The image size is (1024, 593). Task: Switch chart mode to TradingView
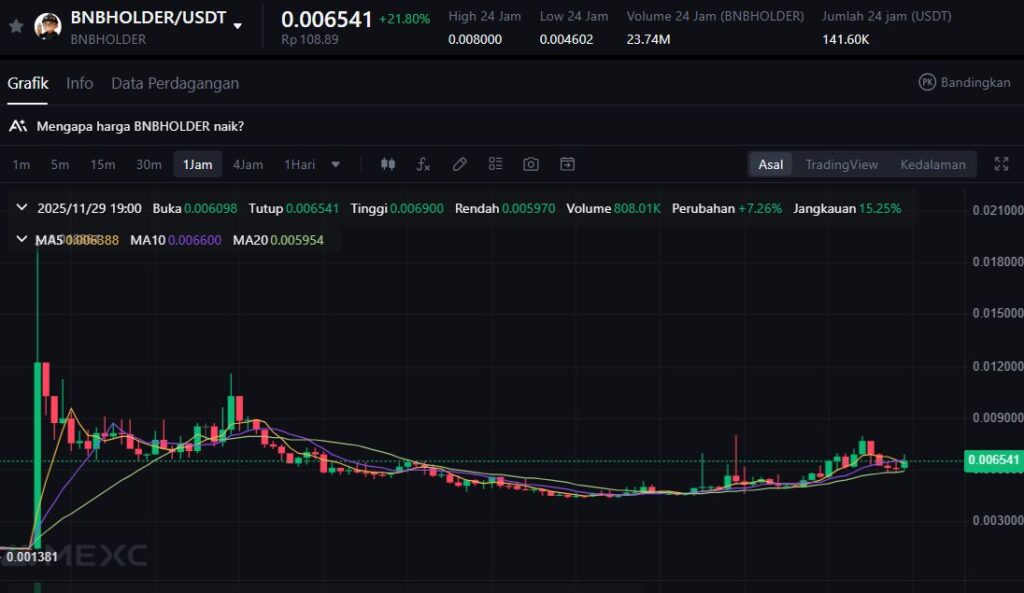841,164
